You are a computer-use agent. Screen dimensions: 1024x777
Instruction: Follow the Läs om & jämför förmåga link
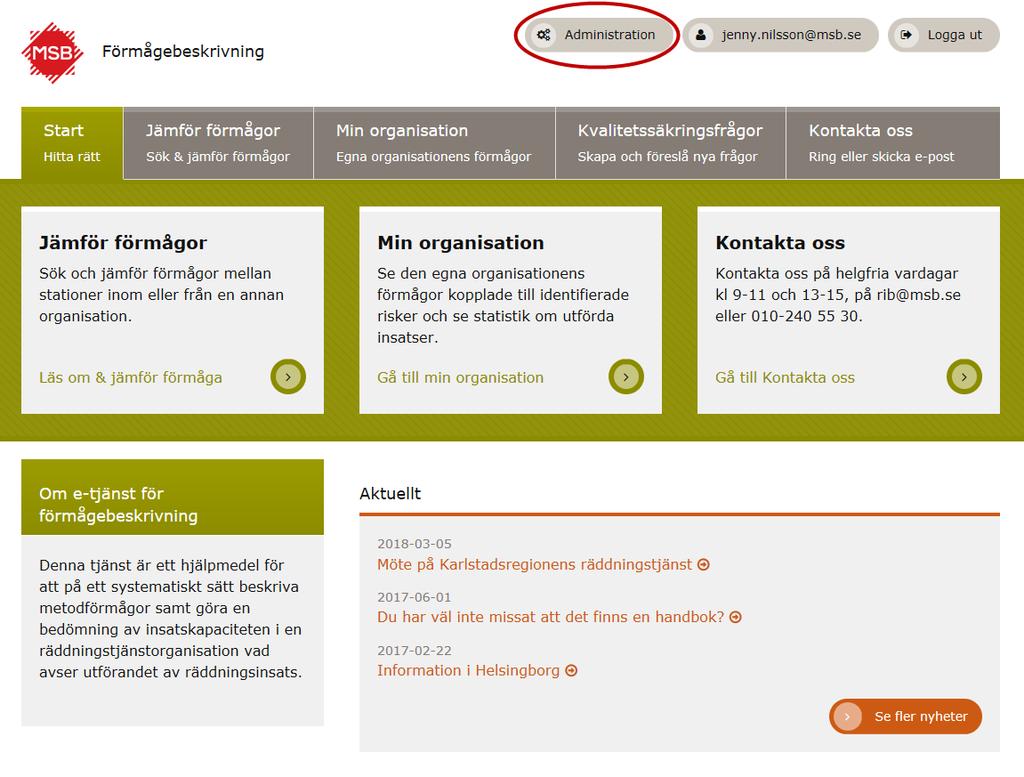(131, 377)
